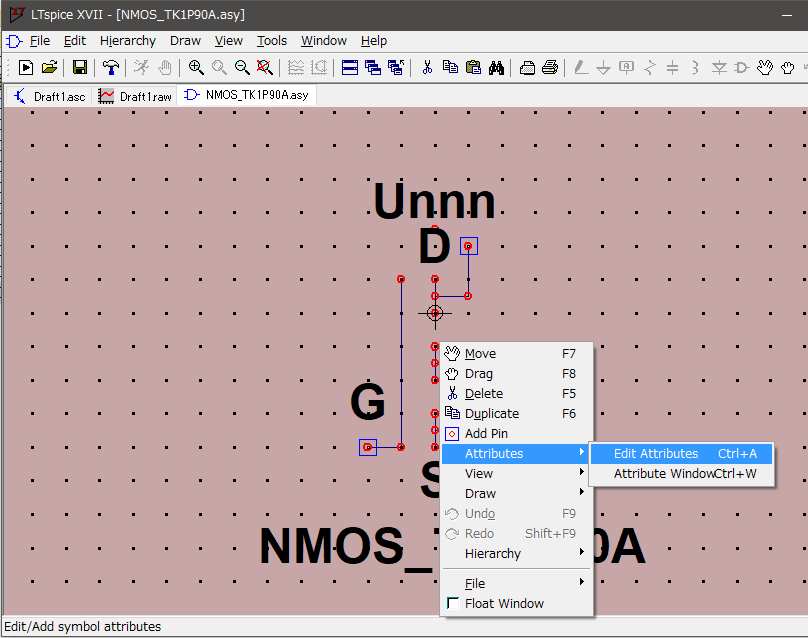808x638 pixels.
Task: Click the Draw Wire pencil icon
Action: click(581, 68)
